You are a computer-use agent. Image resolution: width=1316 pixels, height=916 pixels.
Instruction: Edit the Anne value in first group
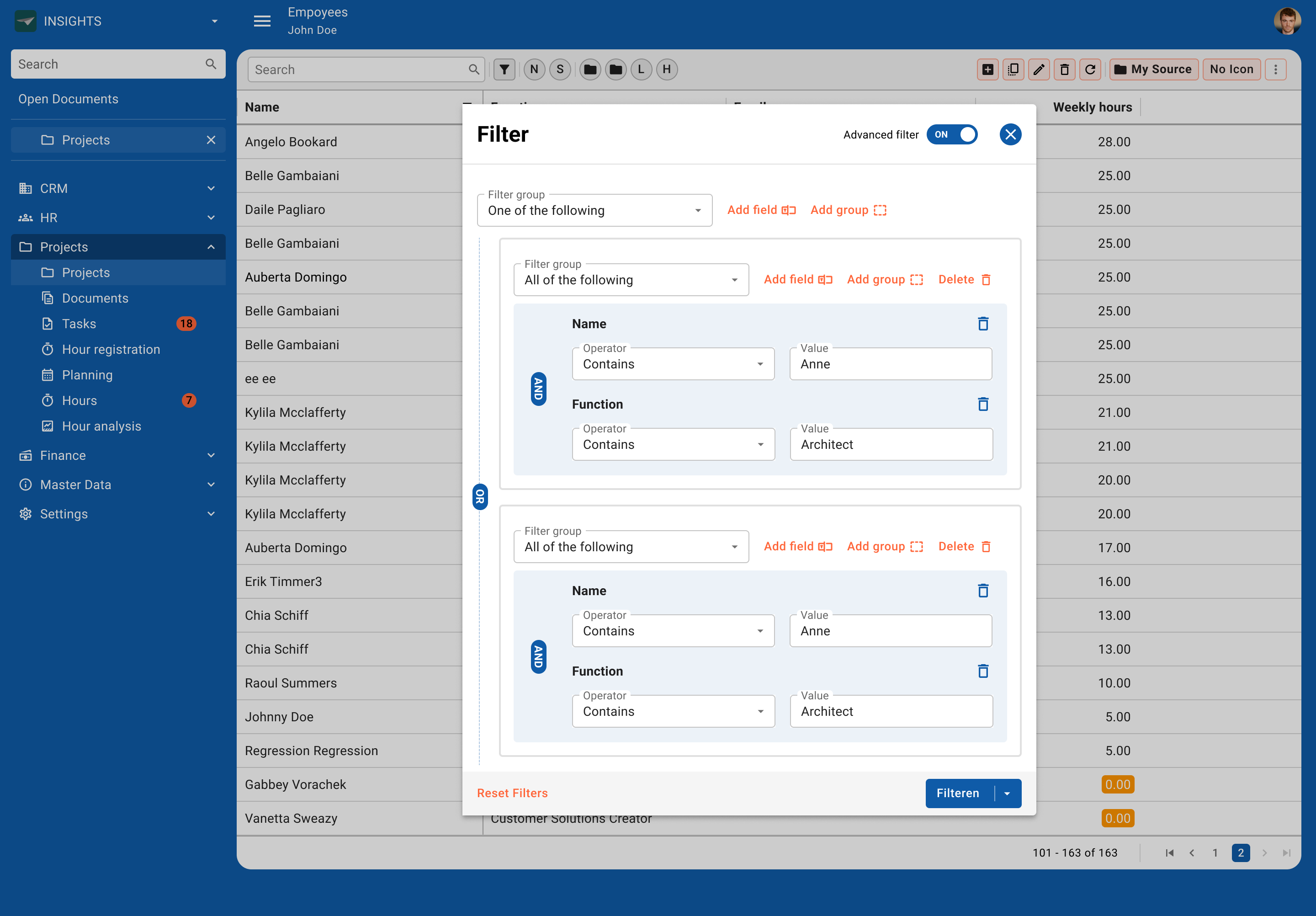click(891, 364)
